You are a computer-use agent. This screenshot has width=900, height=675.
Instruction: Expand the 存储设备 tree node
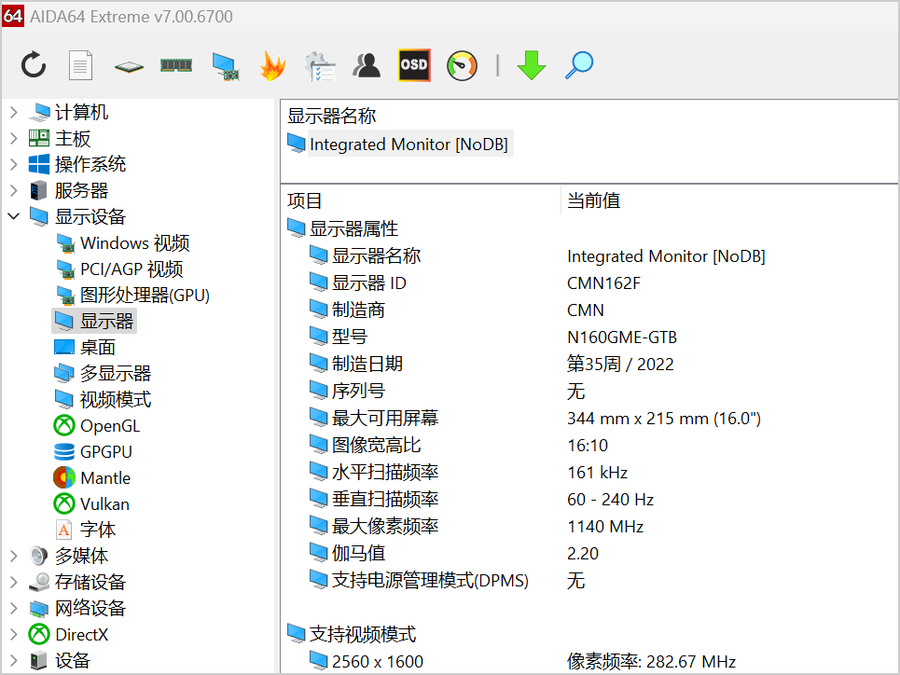14,582
